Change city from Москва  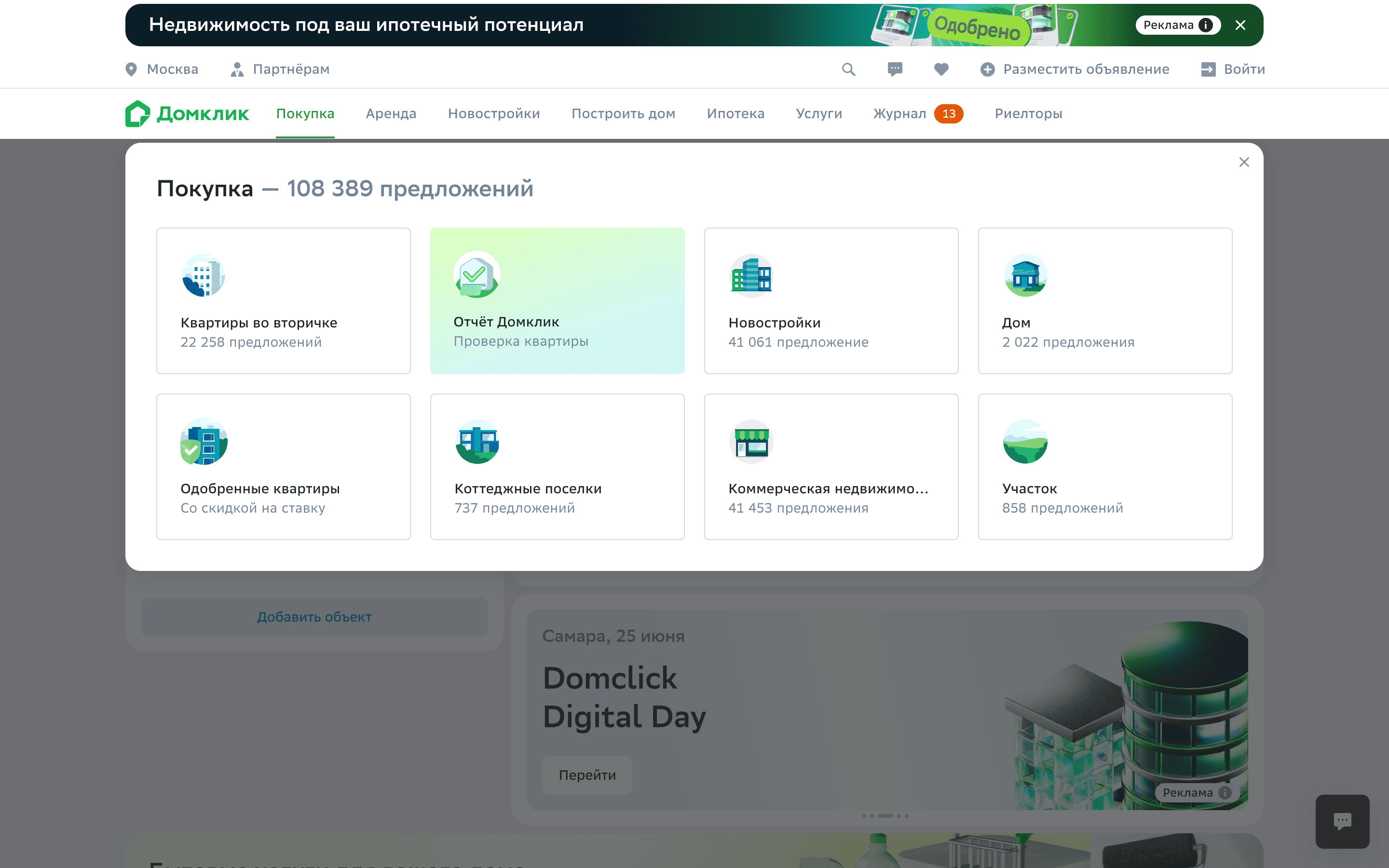click(x=172, y=69)
